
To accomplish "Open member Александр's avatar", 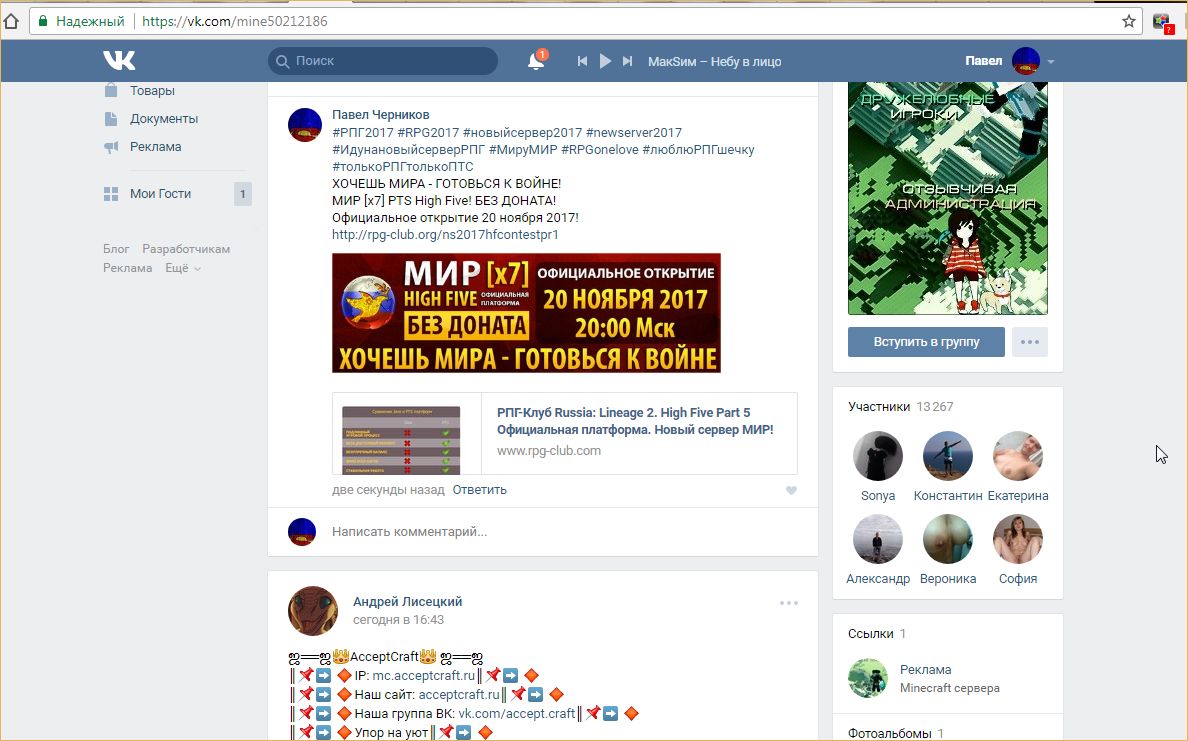I will pos(878,539).
